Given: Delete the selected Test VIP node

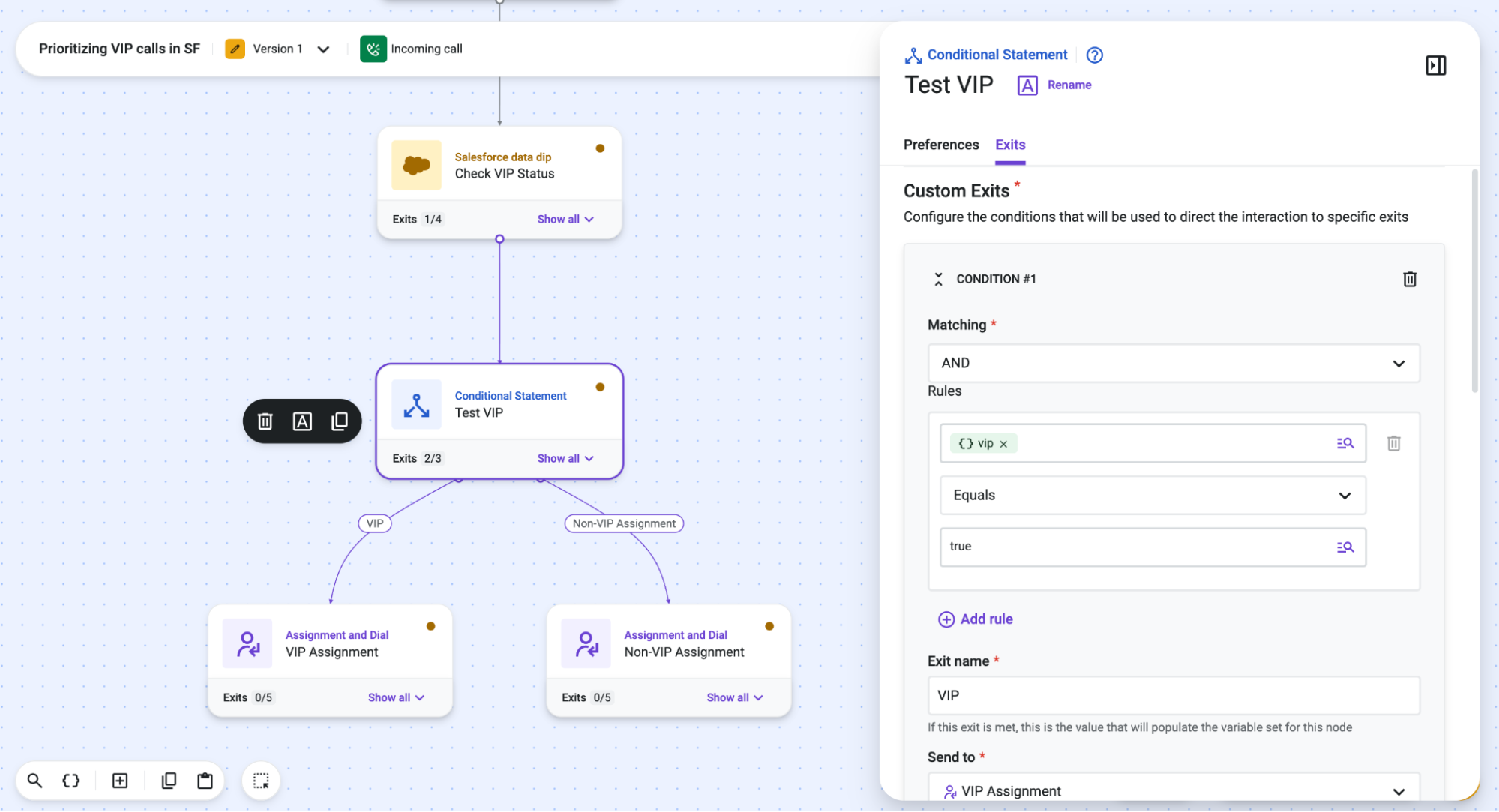Looking at the screenshot, I should (x=265, y=421).
